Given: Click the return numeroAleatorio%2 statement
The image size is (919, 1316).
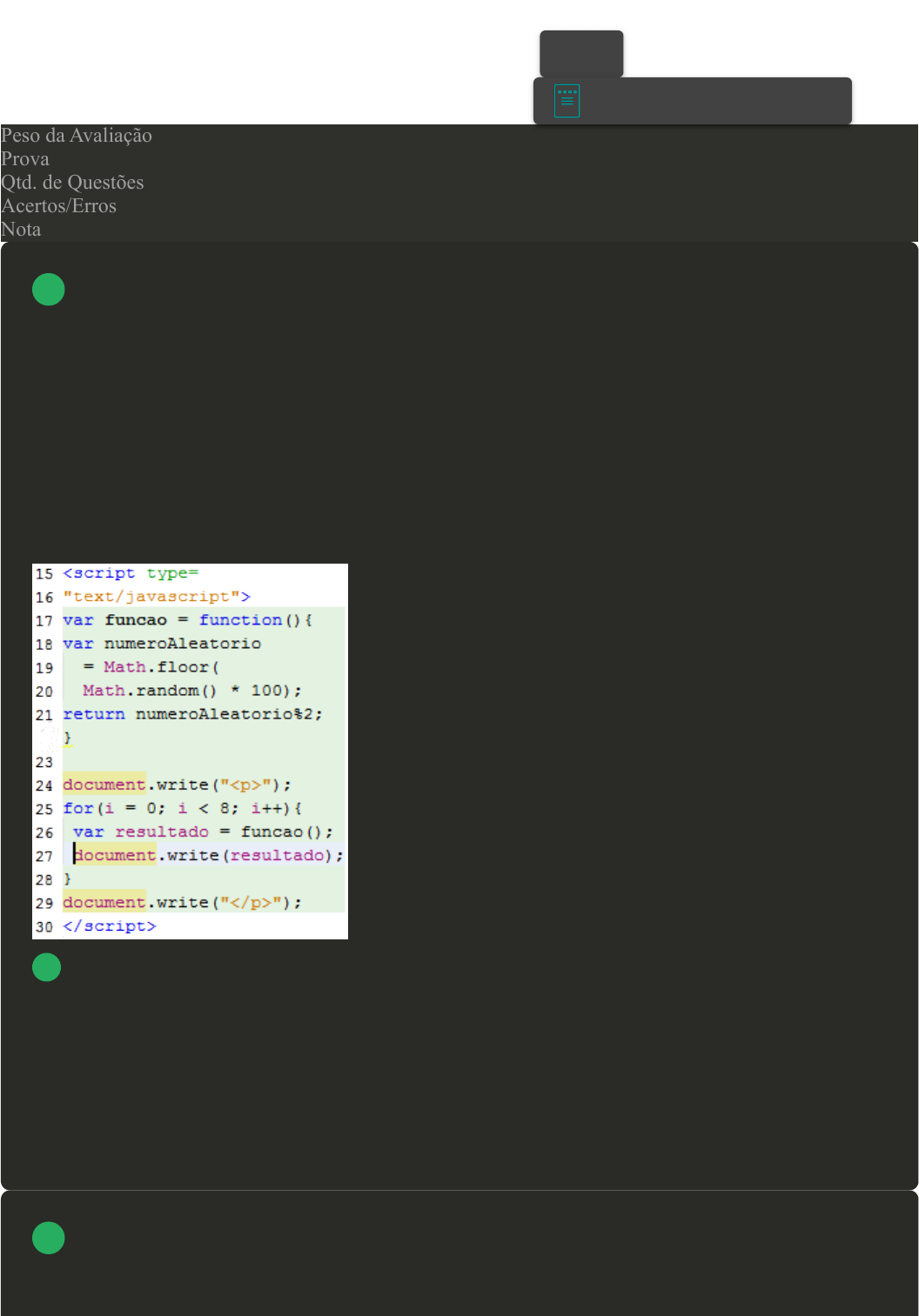Looking at the screenshot, I should tap(192, 714).
